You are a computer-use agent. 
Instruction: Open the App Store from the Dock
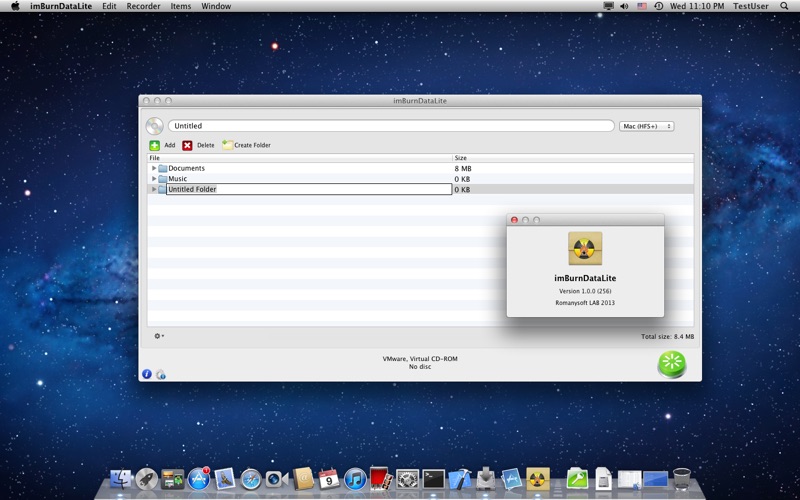point(198,479)
